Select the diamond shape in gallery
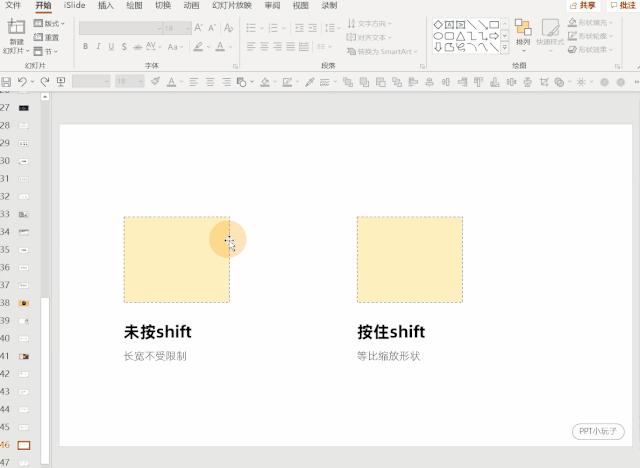 click(438, 24)
